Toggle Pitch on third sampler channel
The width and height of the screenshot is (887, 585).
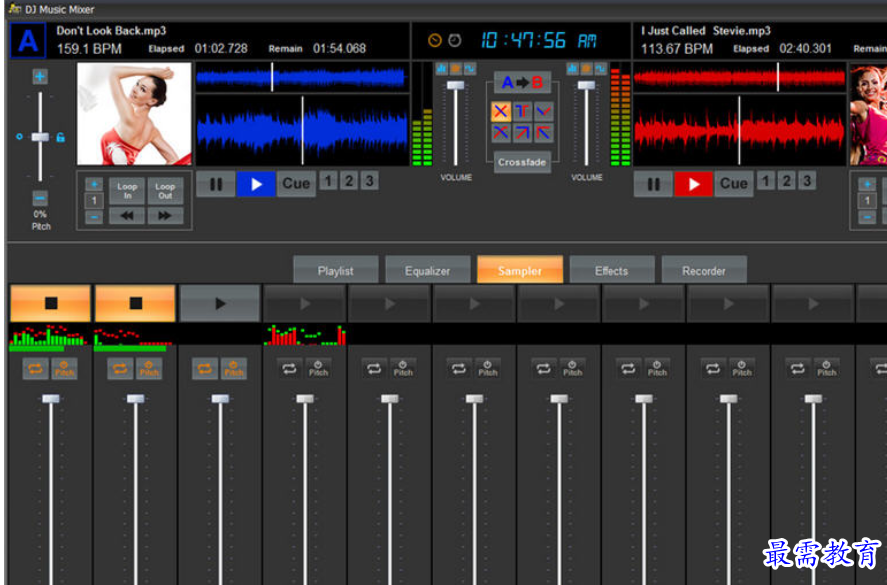tap(234, 369)
